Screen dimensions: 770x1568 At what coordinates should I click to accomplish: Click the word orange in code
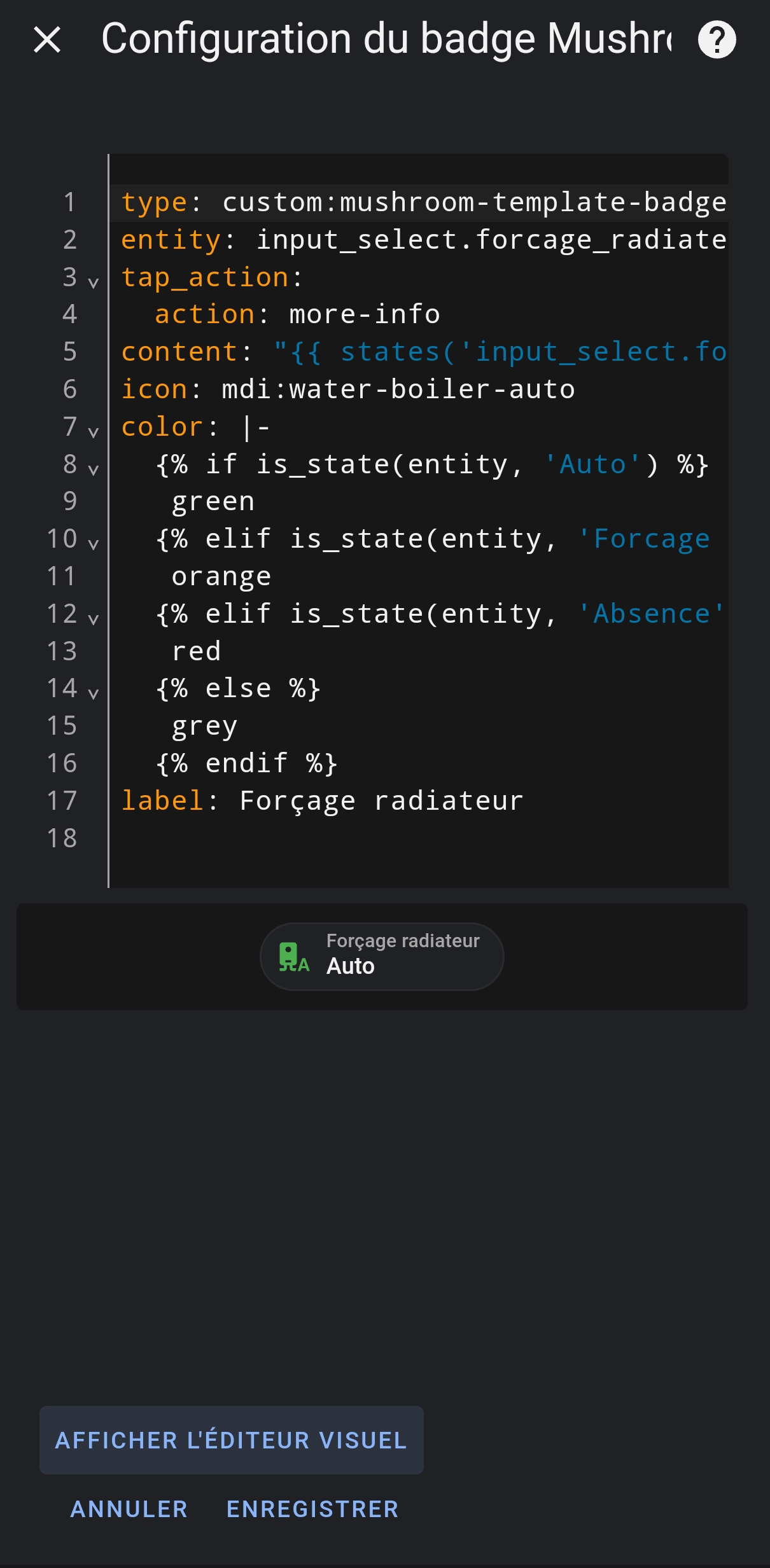pos(221,577)
